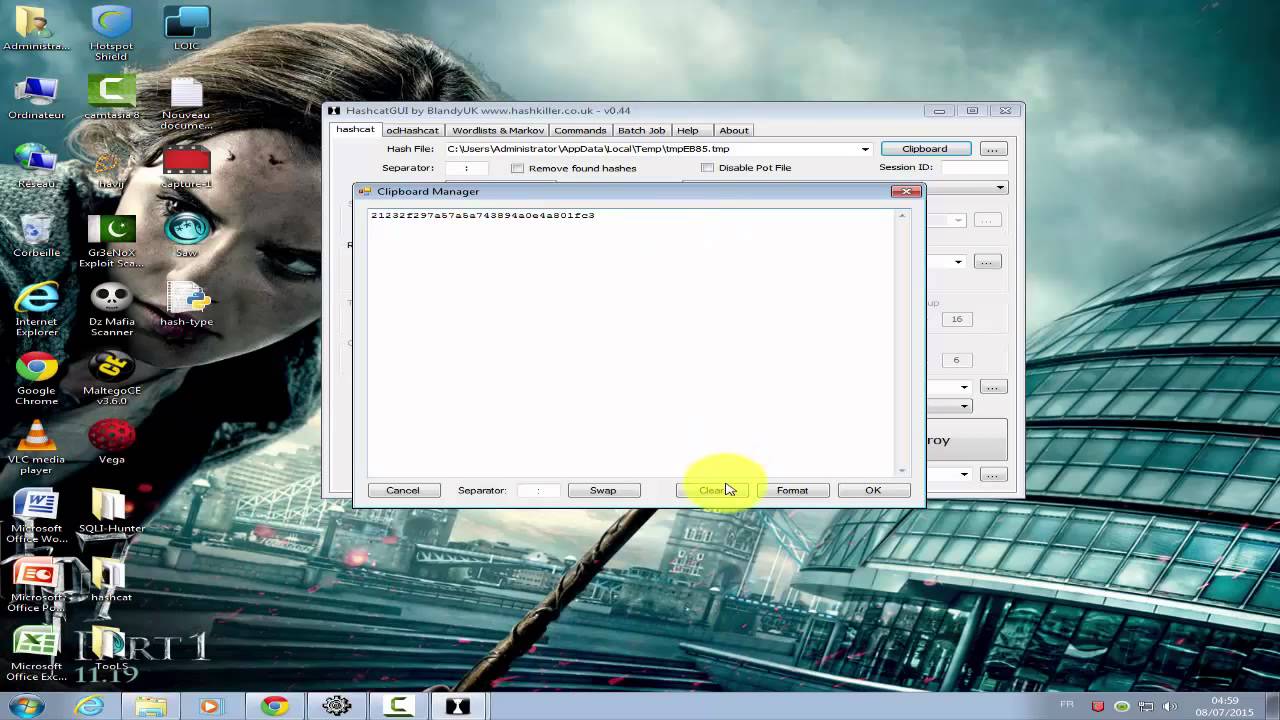The height and width of the screenshot is (720, 1280).
Task: Select the hash-type Python file icon
Action: click(x=186, y=304)
